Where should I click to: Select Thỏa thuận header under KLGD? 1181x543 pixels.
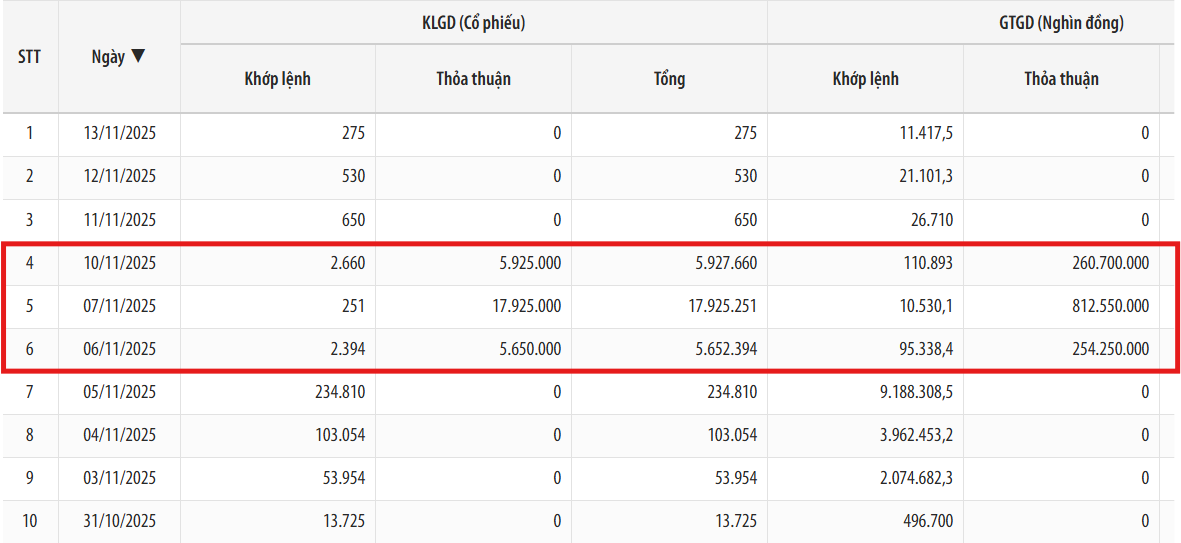point(473,79)
